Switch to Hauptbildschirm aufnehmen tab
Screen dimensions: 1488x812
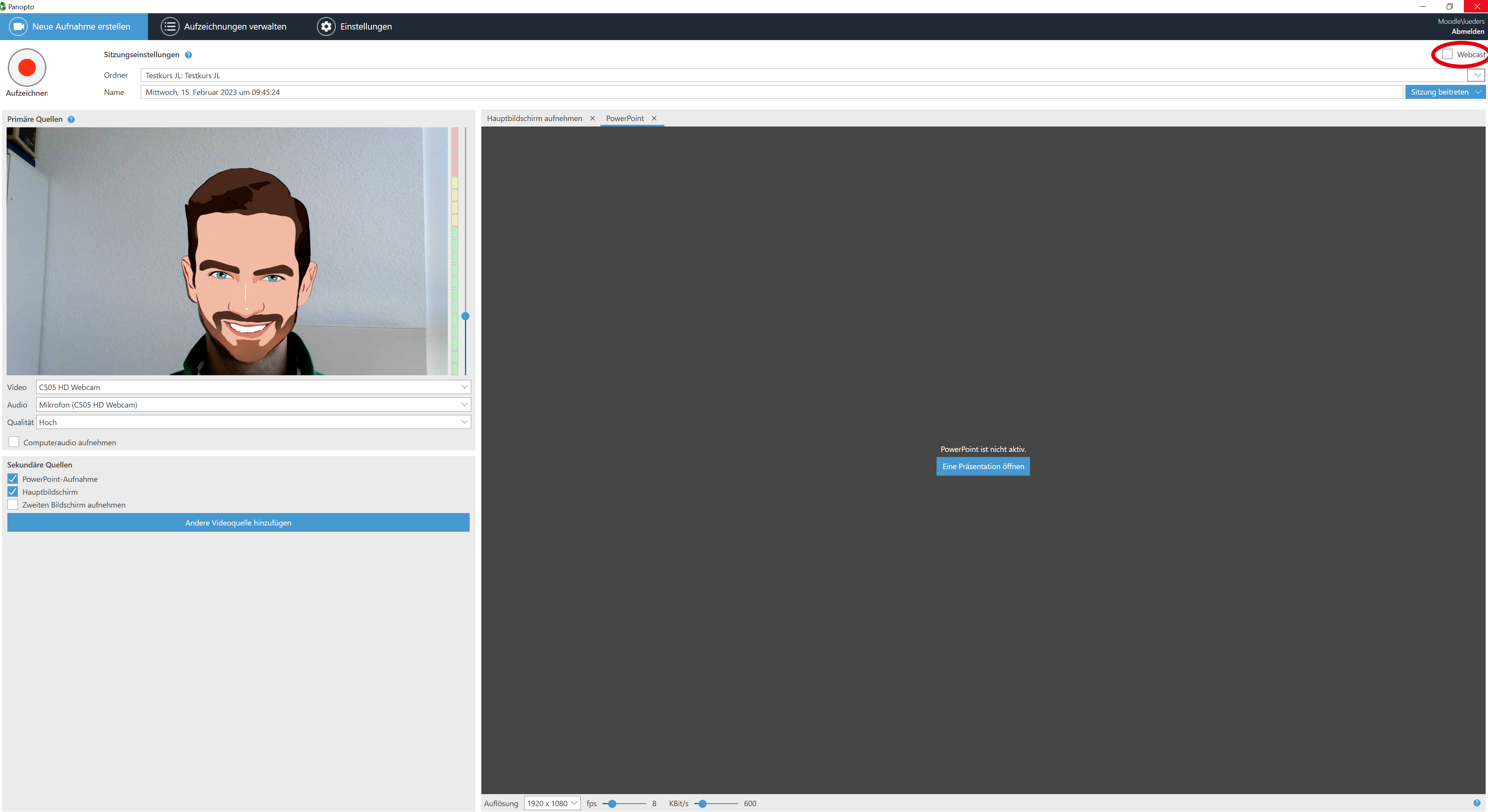point(534,118)
